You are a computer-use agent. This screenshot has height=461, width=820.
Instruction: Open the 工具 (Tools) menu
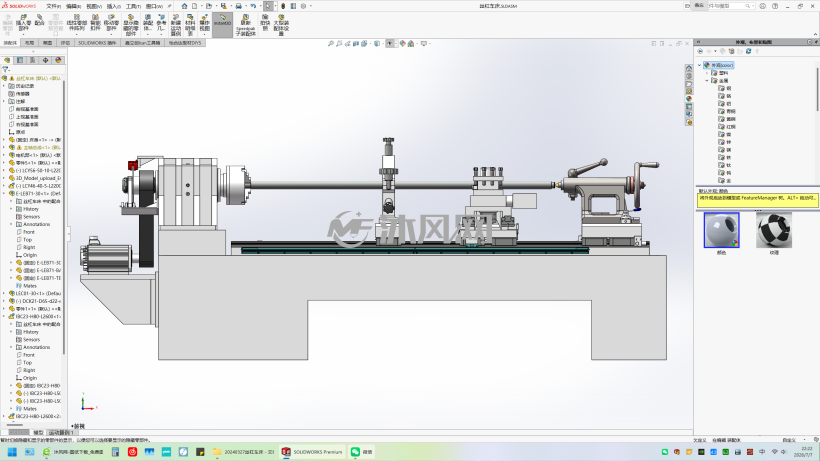[133, 6]
